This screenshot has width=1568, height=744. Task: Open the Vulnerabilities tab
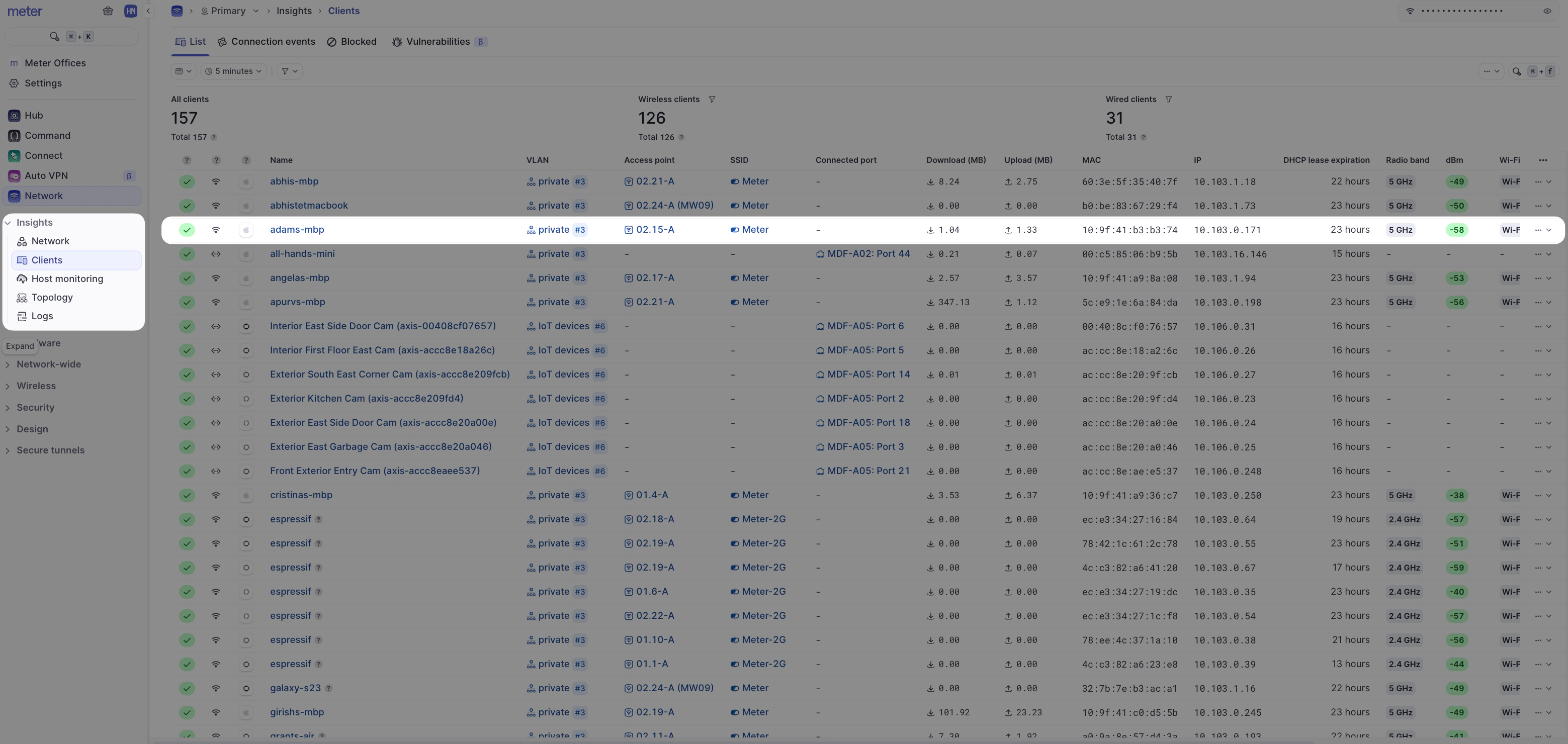point(440,41)
